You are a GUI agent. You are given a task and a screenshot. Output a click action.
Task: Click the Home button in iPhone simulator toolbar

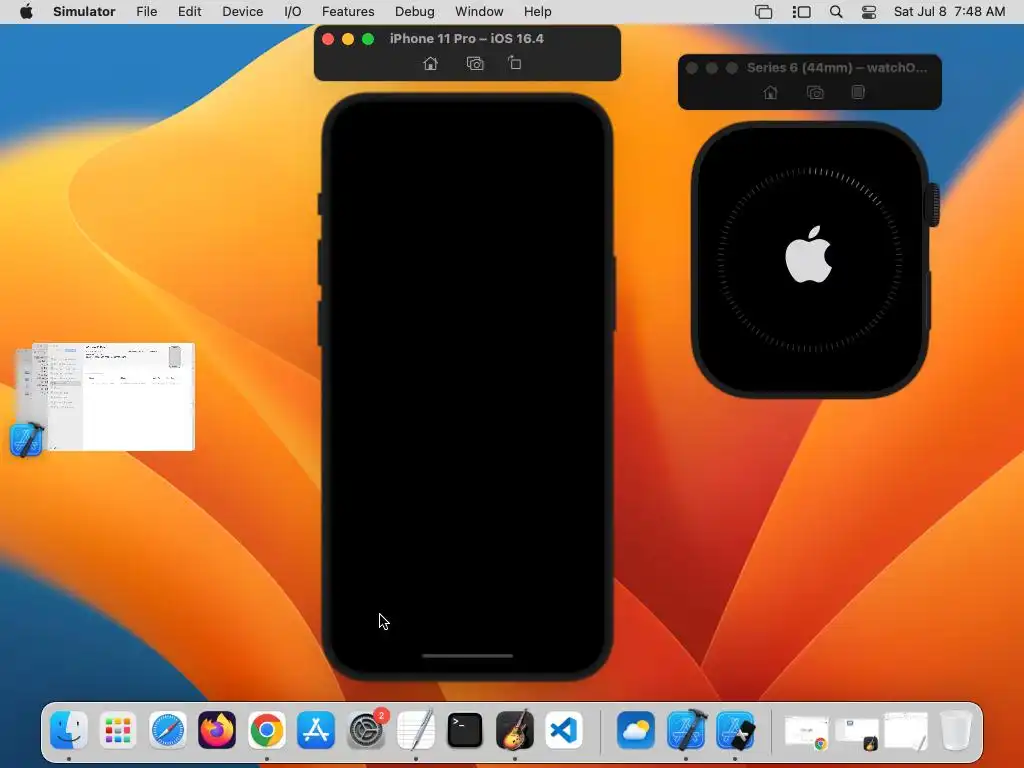(x=430, y=63)
